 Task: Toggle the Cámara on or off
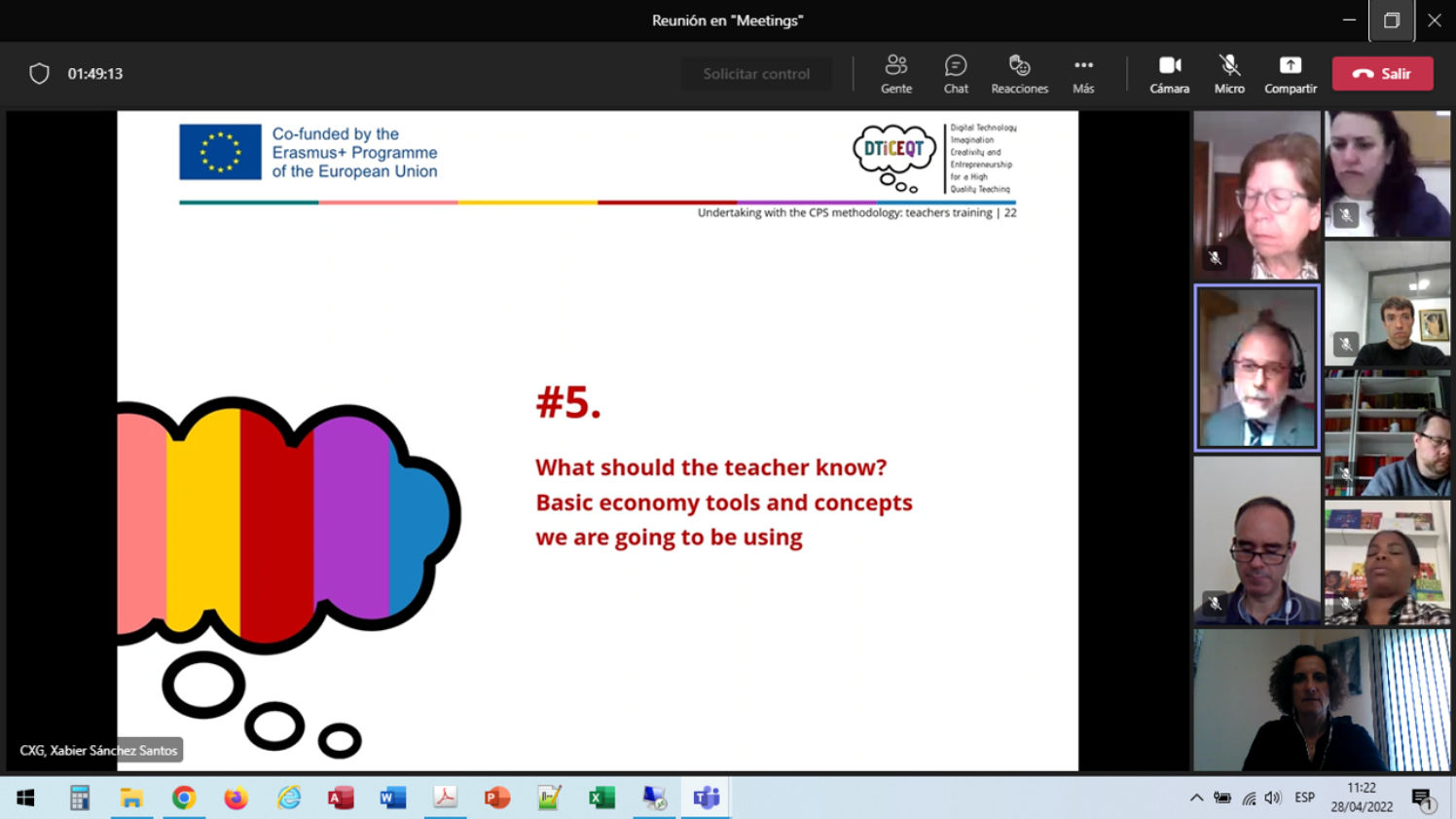point(1169,74)
